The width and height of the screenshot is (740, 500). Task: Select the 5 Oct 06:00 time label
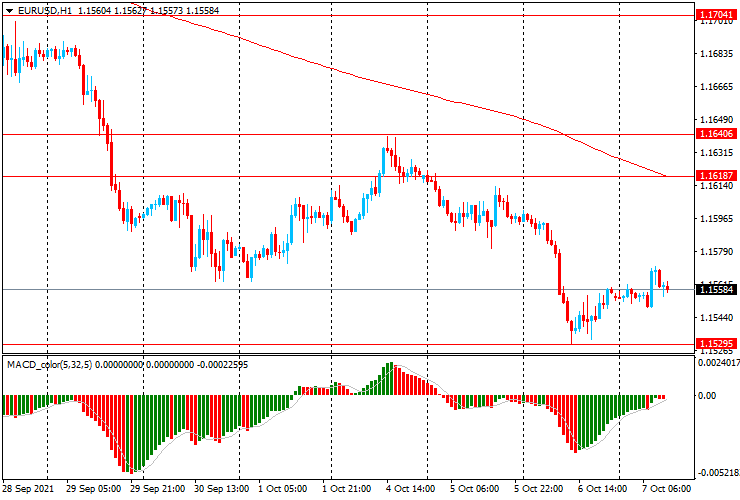(x=474, y=489)
